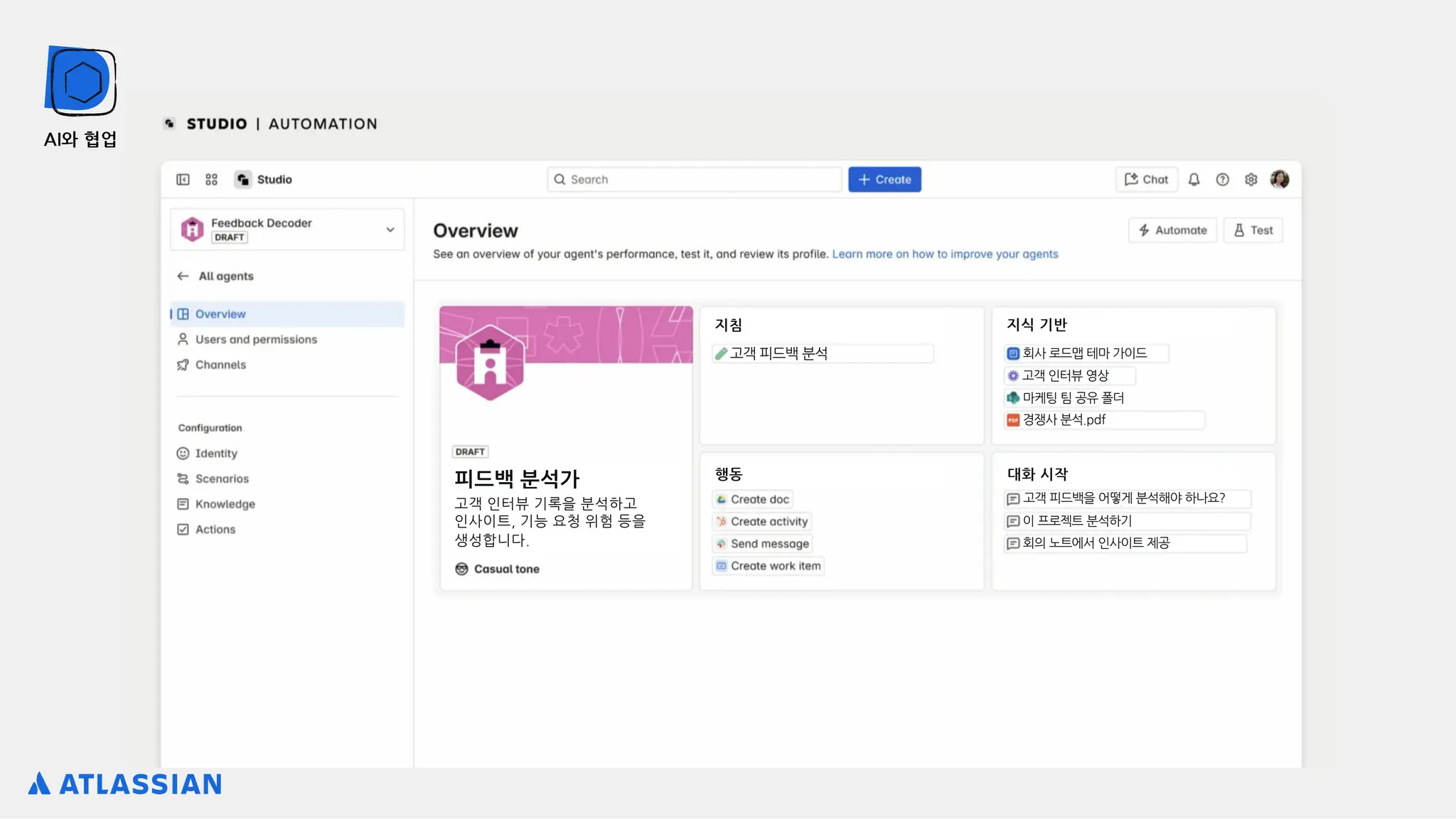Click the Scenarios icon
The width and height of the screenshot is (1456, 819).
pyautogui.click(x=183, y=478)
